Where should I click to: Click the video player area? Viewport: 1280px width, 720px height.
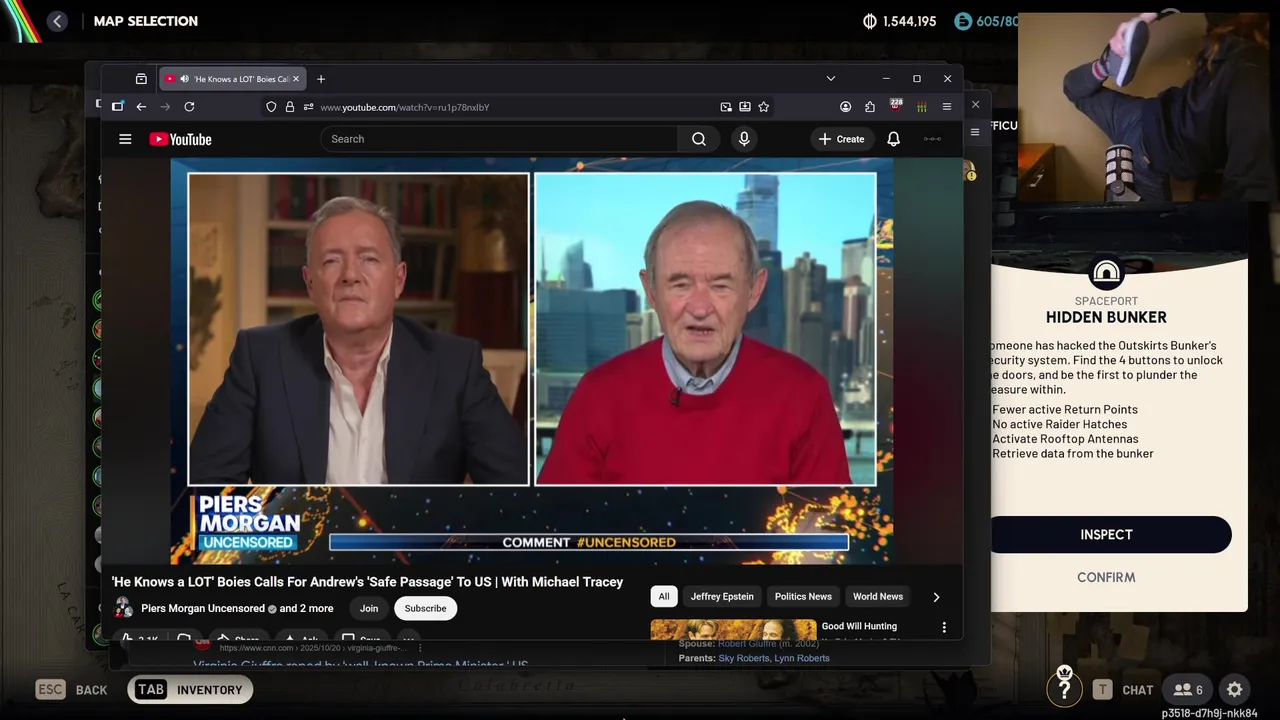pyautogui.click(x=531, y=360)
